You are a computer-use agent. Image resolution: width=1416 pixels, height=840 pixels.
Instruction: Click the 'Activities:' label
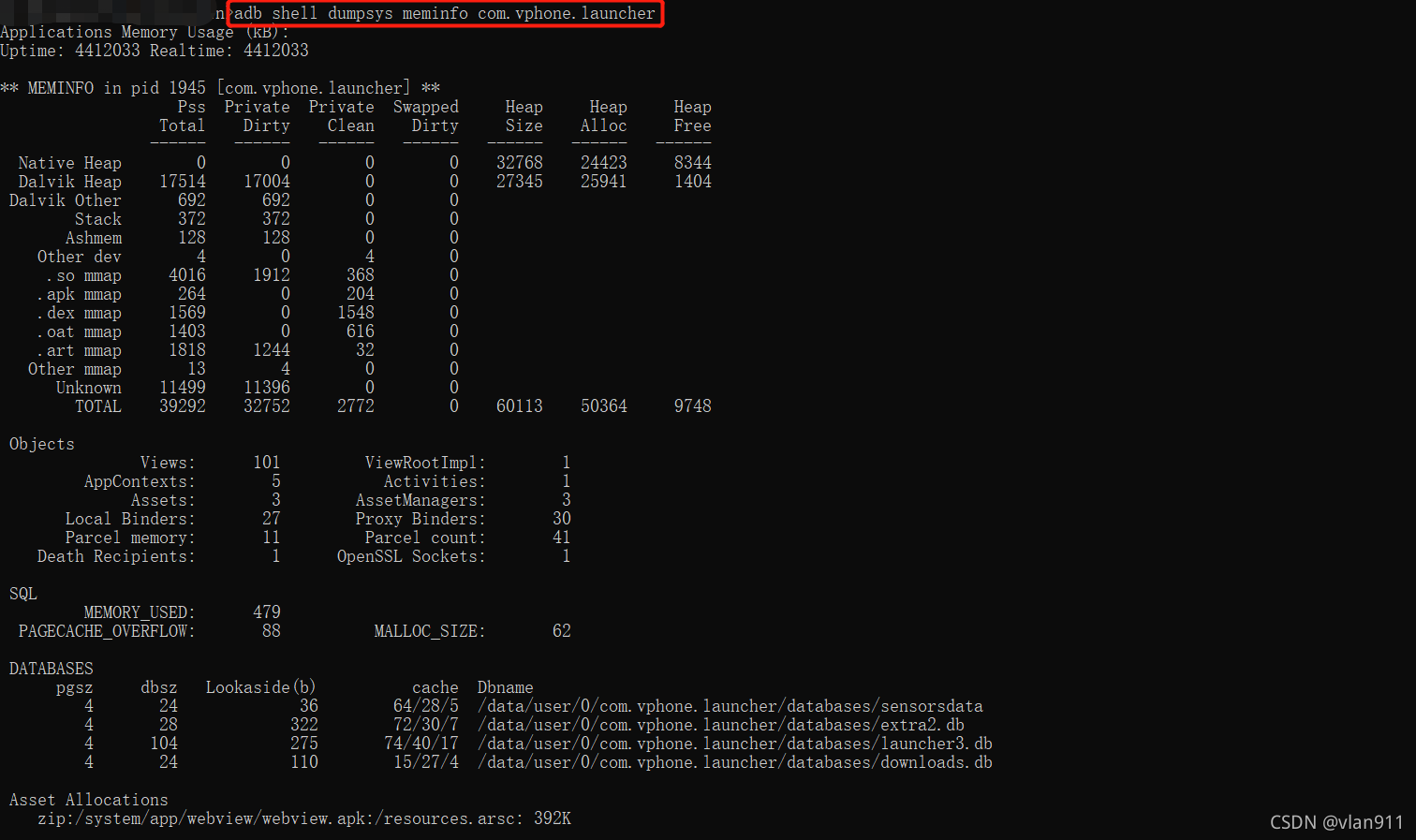pos(435,481)
